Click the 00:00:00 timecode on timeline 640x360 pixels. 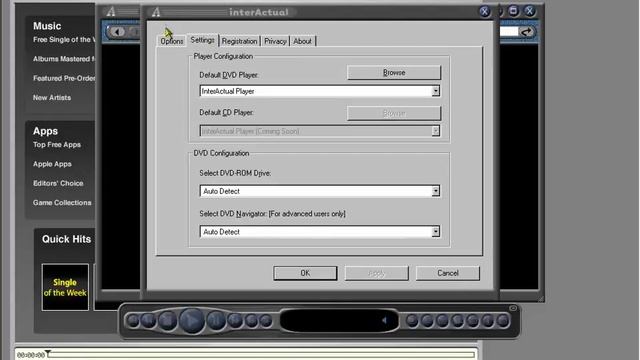(x=31, y=355)
